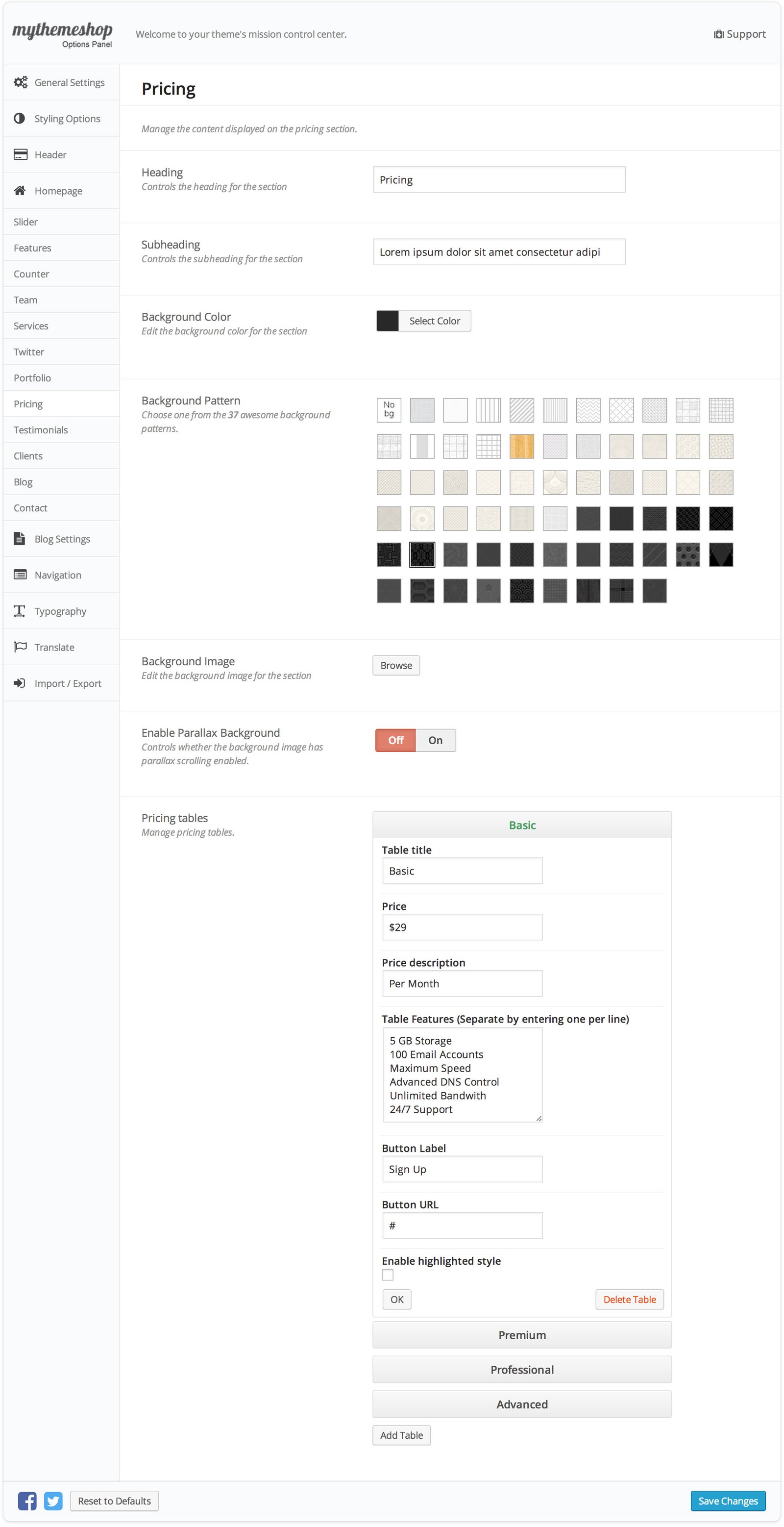Click the Typography T icon

tap(20, 611)
